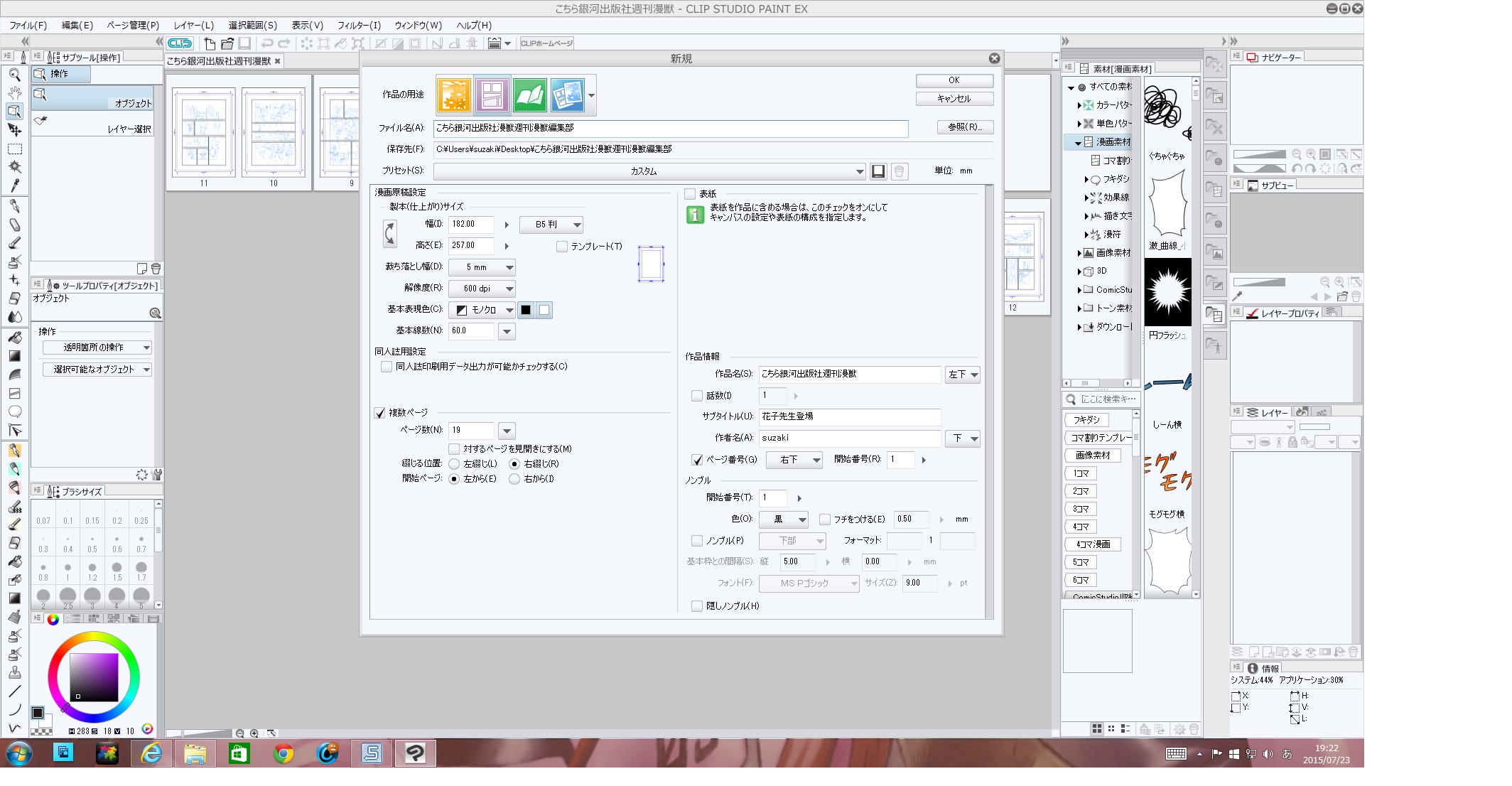Open Google Chrome from the taskbar
The width and height of the screenshot is (1512, 786).
point(283,753)
